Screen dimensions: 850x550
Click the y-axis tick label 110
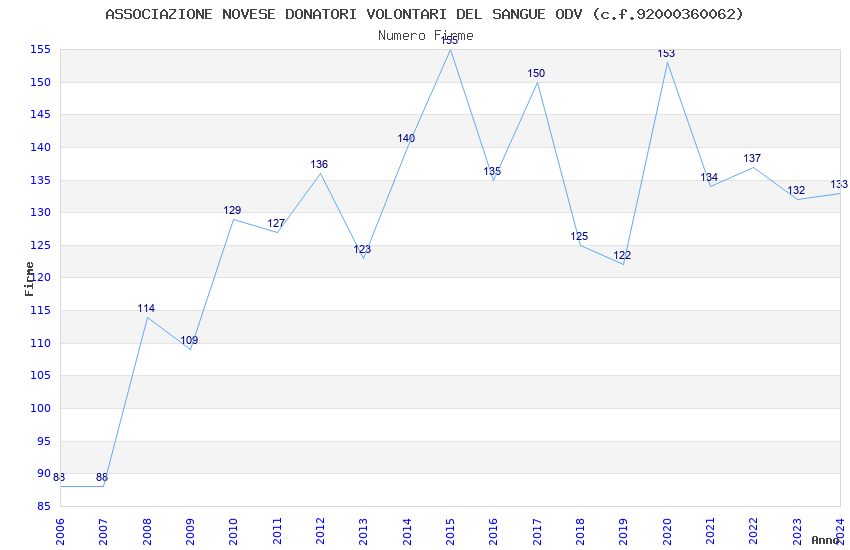[40, 344]
